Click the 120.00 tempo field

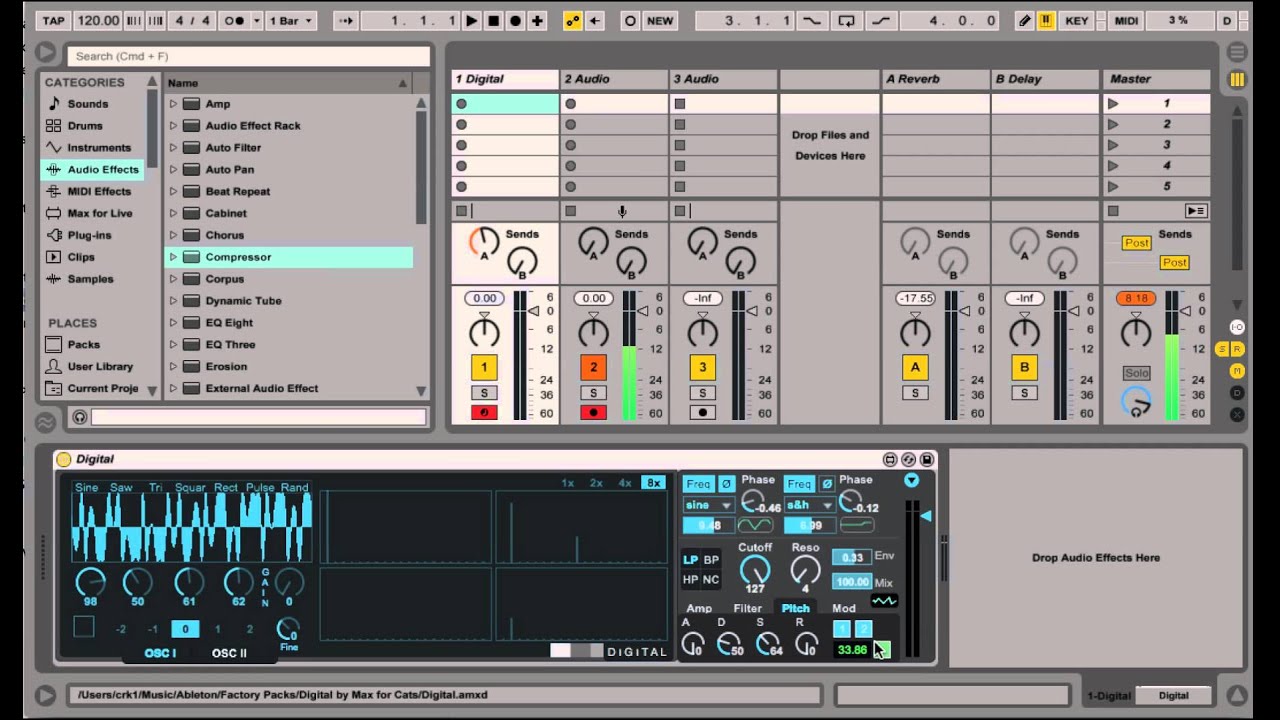[98, 20]
